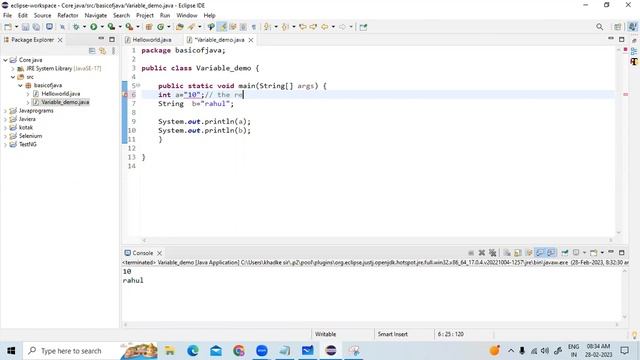Toggle Show Console on standard error change
This screenshot has width=640, height=360.
pyautogui.click(x=551, y=253)
